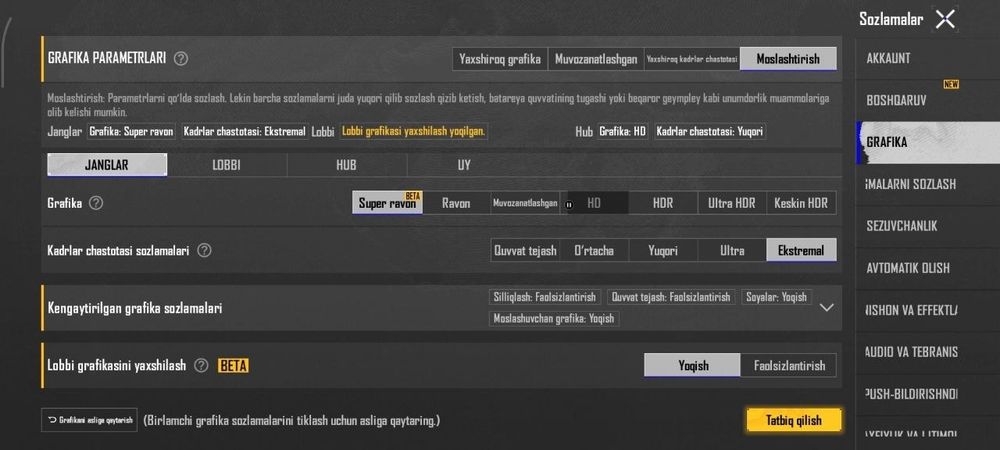Open the PUSH-BILDIRISHNOMA section
This screenshot has width=1000, height=450.
928,394
